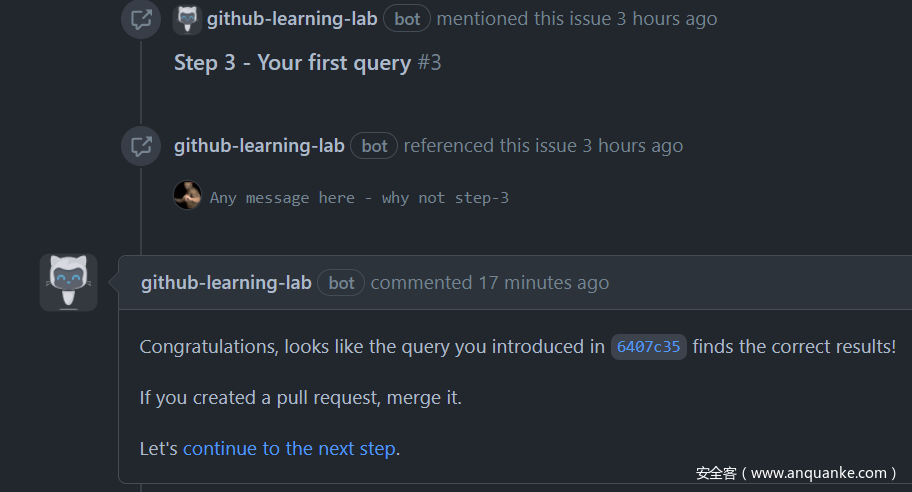
Task: Click the cross-reference icon beside the 'referenced this issue' event
Action: [141, 146]
